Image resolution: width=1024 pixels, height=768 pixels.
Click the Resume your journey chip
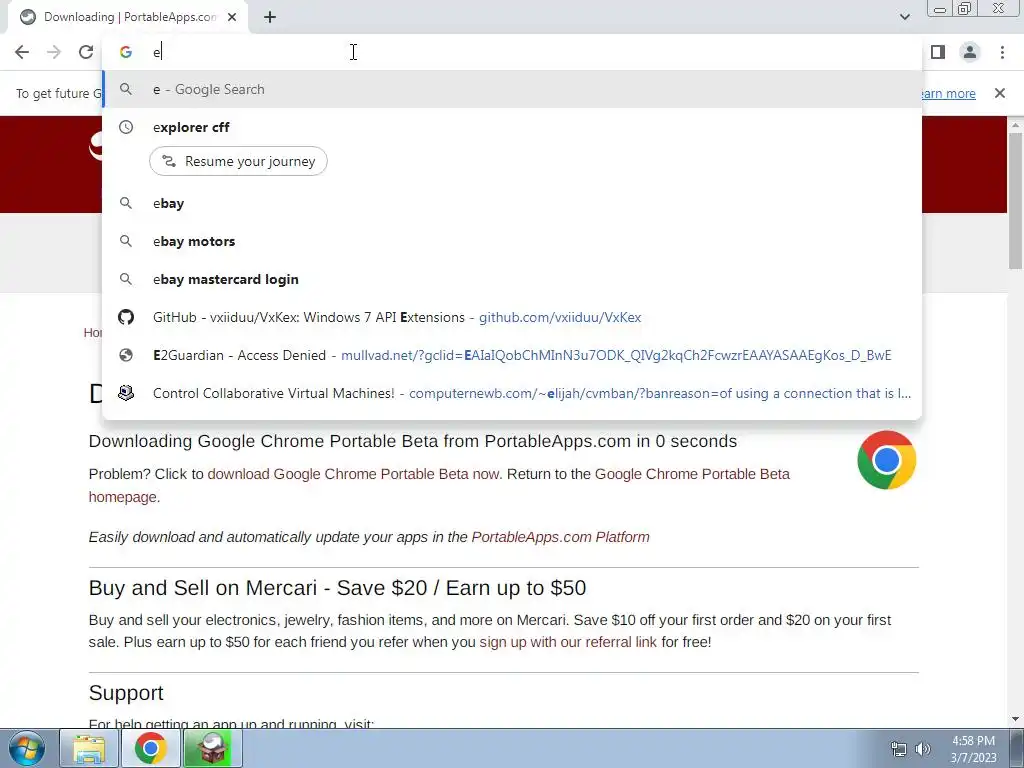[x=238, y=161]
